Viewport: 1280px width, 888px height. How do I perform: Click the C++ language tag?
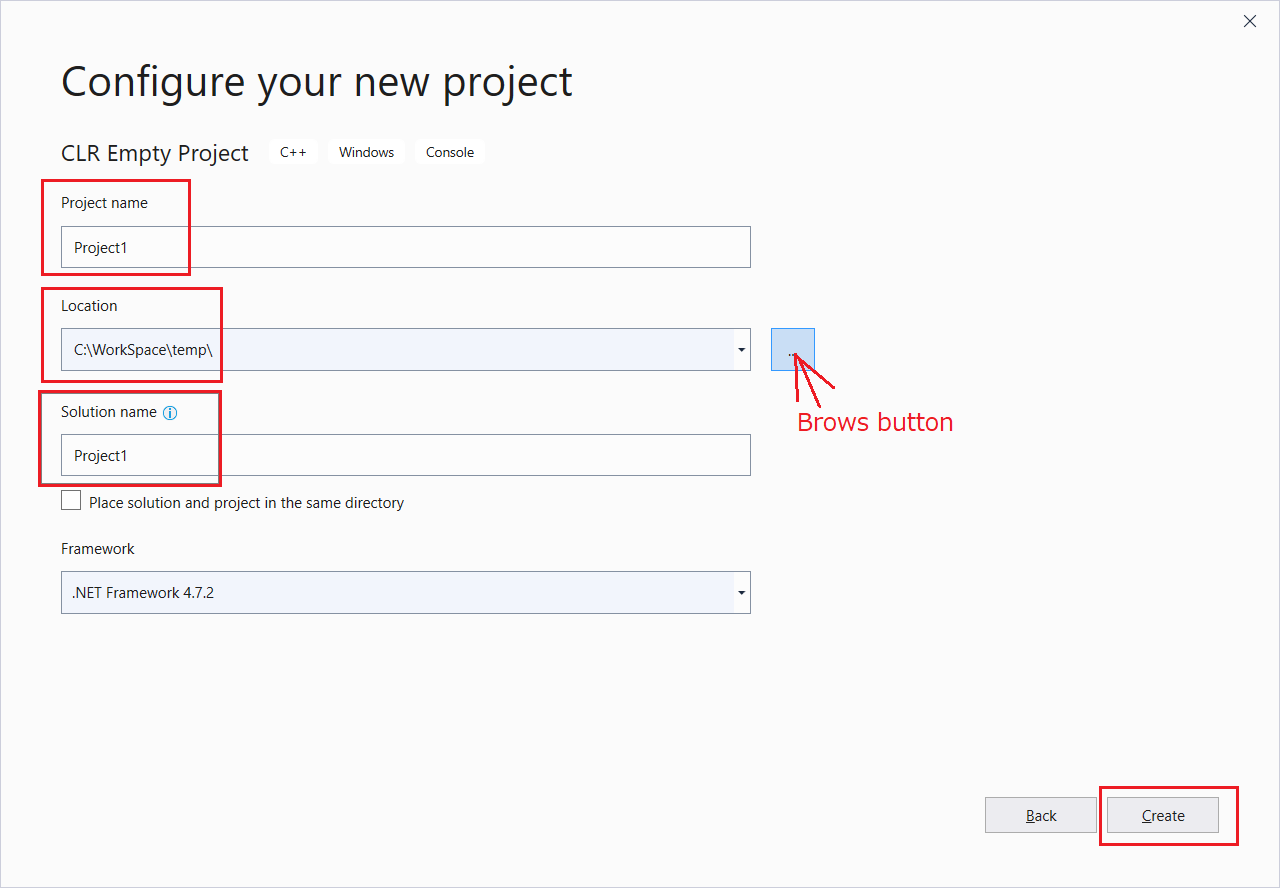[293, 152]
